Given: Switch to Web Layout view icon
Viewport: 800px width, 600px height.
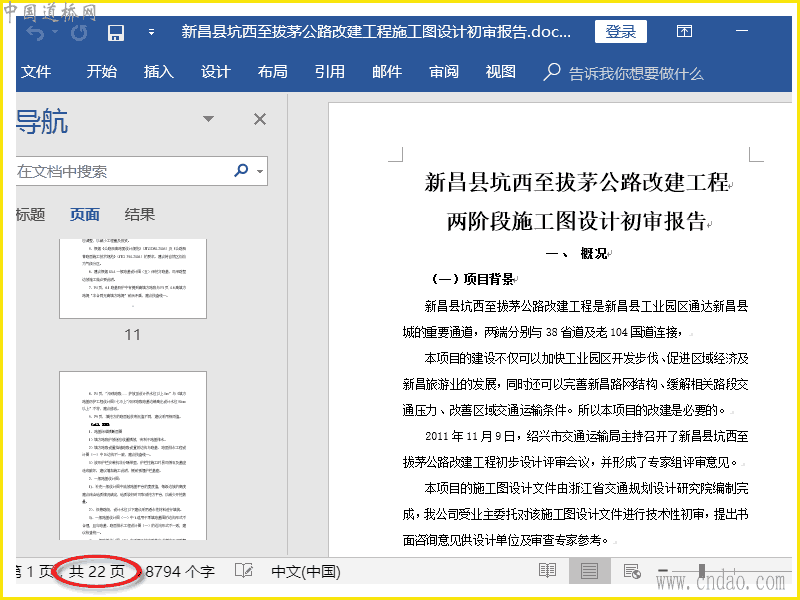Looking at the screenshot, I should tap(631, 571).
